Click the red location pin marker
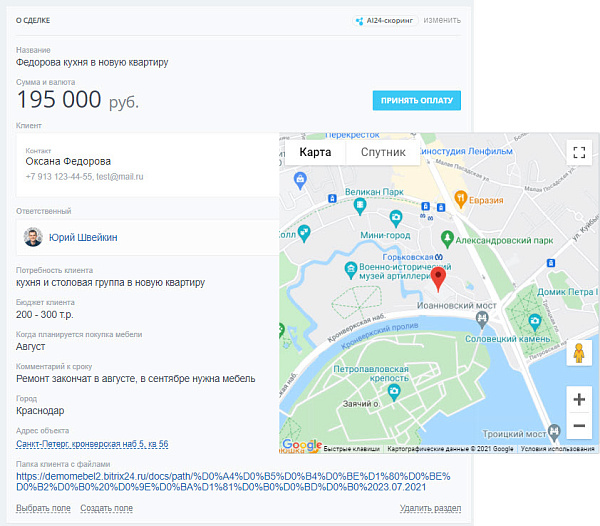The image size is (600, 526). (438, 278)
